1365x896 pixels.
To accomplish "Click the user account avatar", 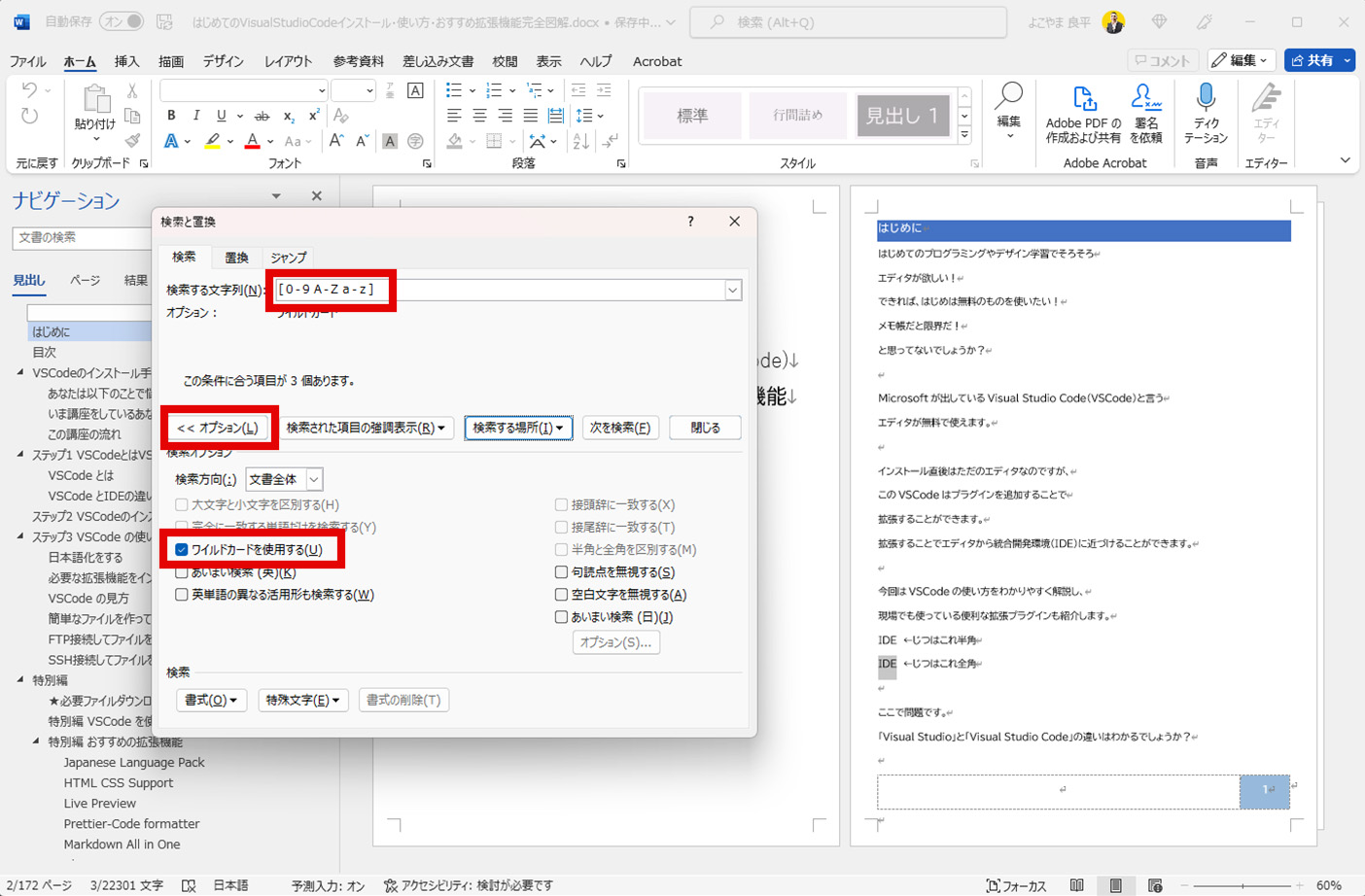I will (1113, 21).
